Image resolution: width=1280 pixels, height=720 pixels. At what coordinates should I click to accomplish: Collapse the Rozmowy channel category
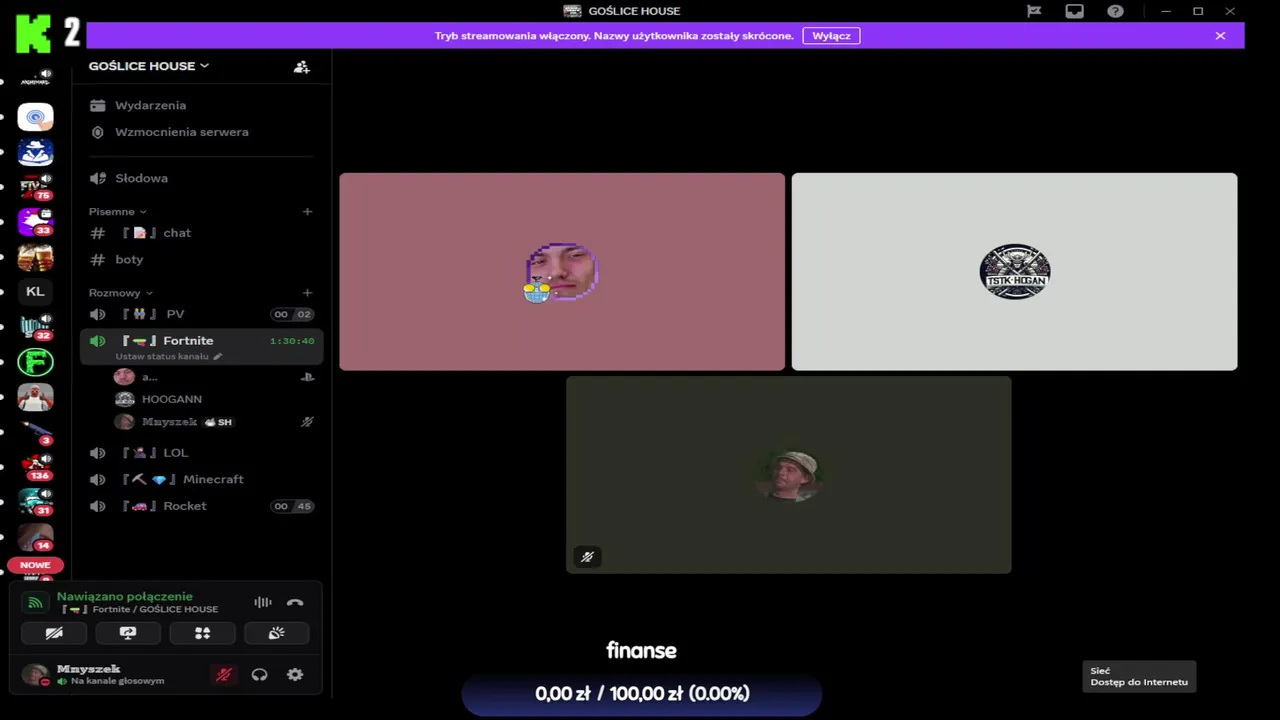click(120, 293)
